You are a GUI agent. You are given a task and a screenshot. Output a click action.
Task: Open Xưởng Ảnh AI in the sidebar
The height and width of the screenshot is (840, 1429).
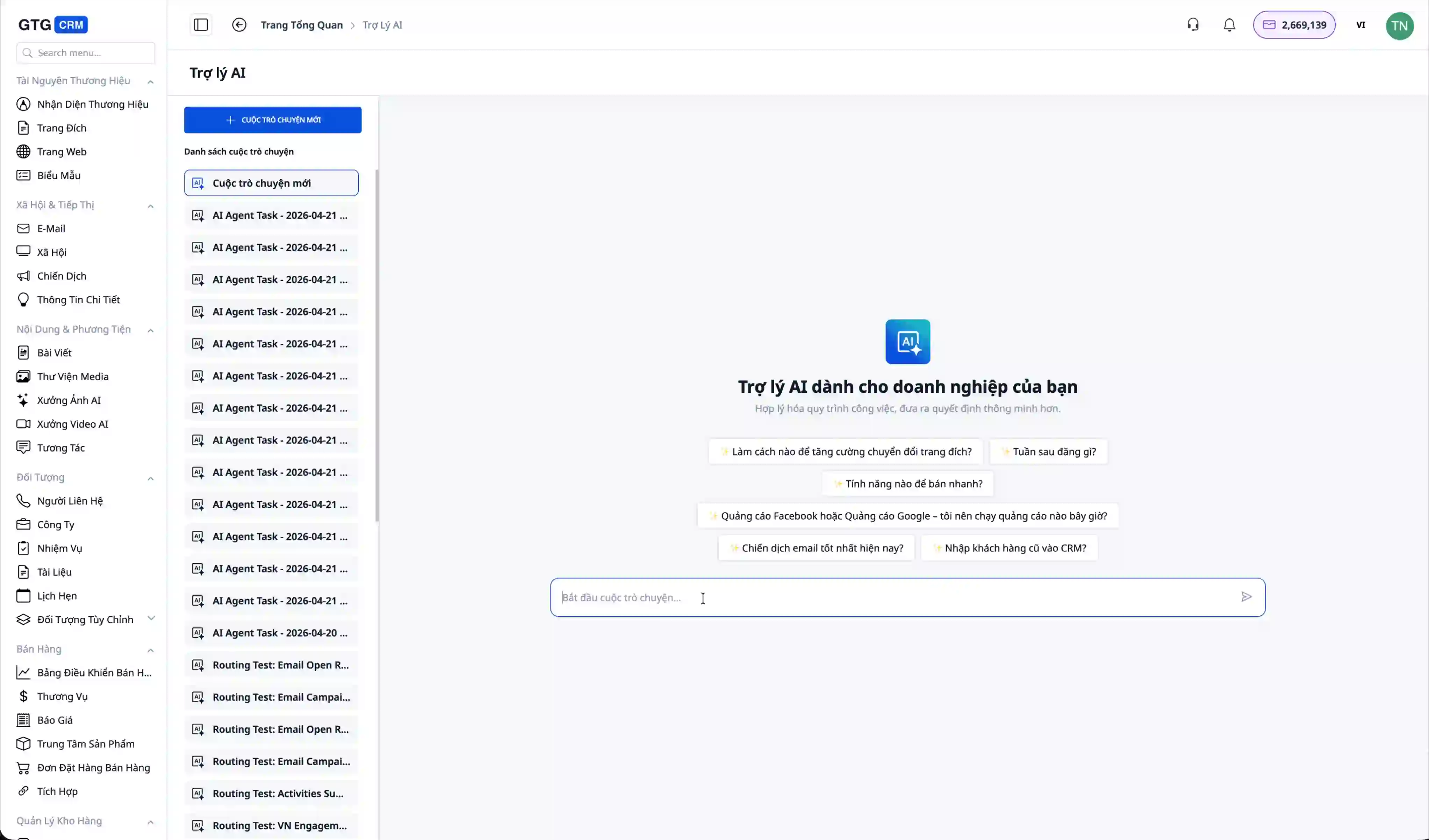point(69,400)
